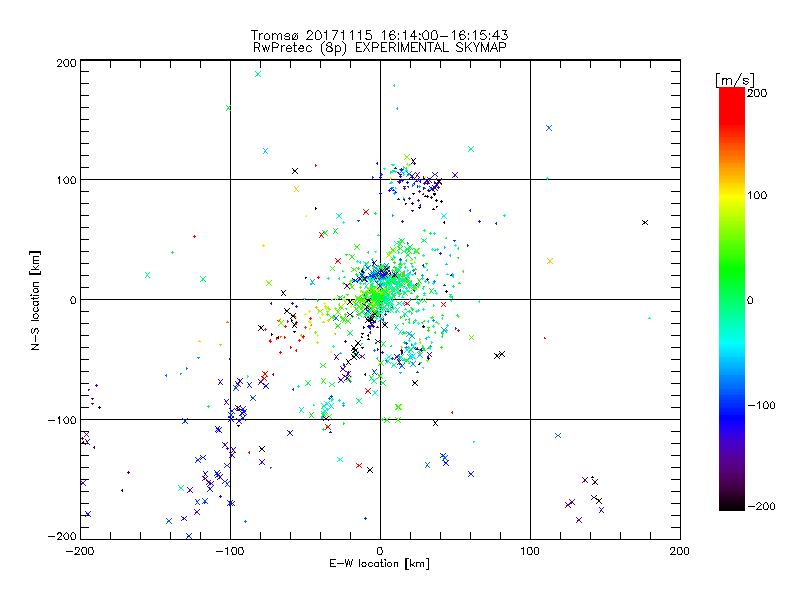
Task: Click the subtitle 'RwPretec (8p) EXPERIMENTAL SKYMAP'
Action: pyautogui.click(x=380, y=48)
